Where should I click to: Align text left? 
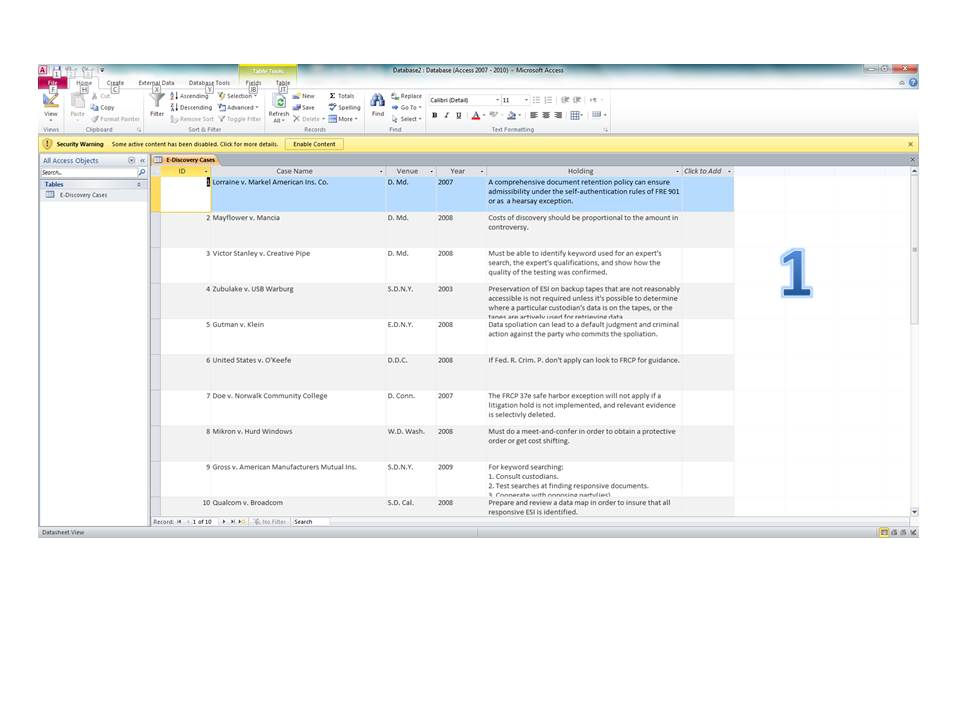[534, 115]
